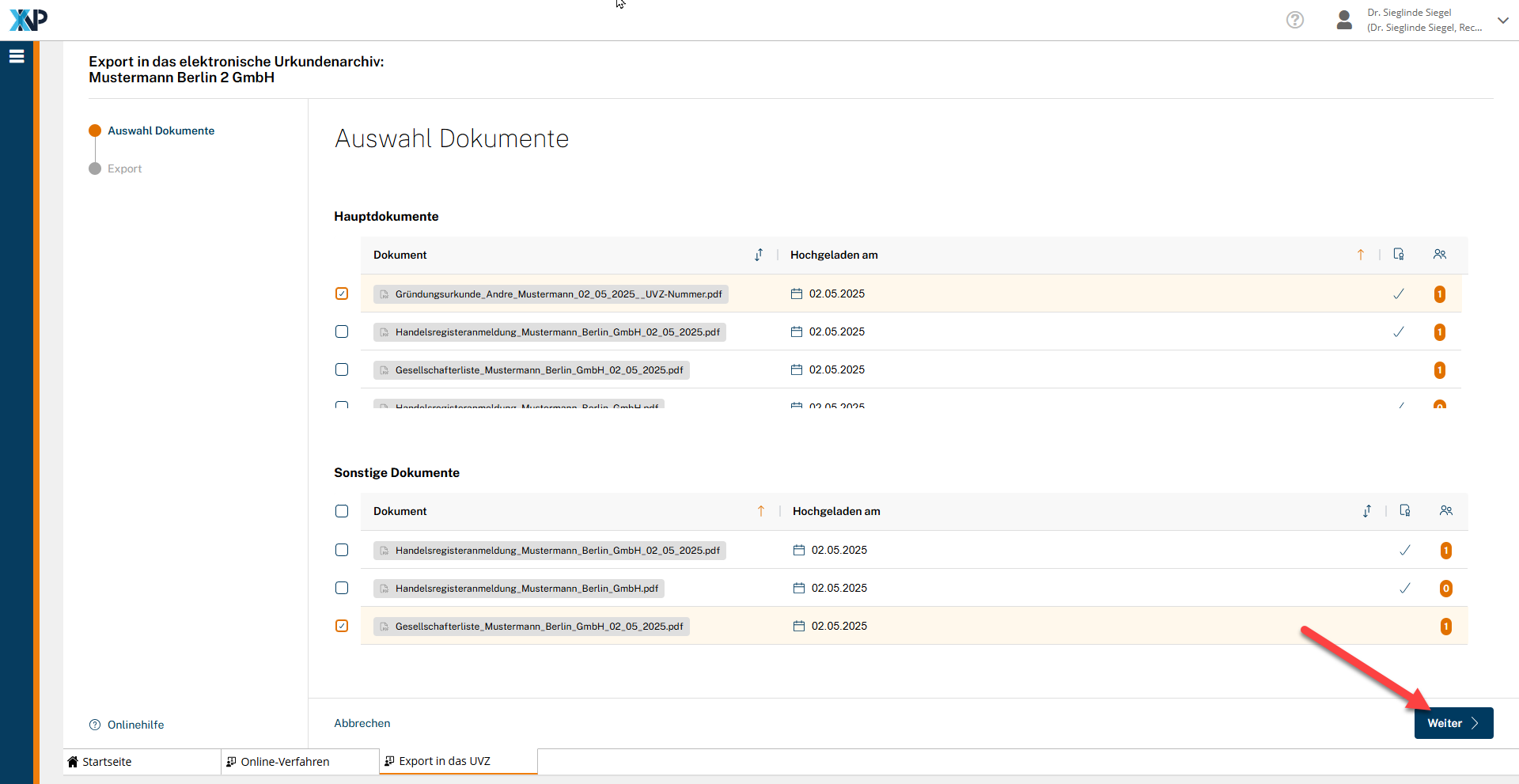
Task: Switch to the Startseite tab
Action: [107, 762]
